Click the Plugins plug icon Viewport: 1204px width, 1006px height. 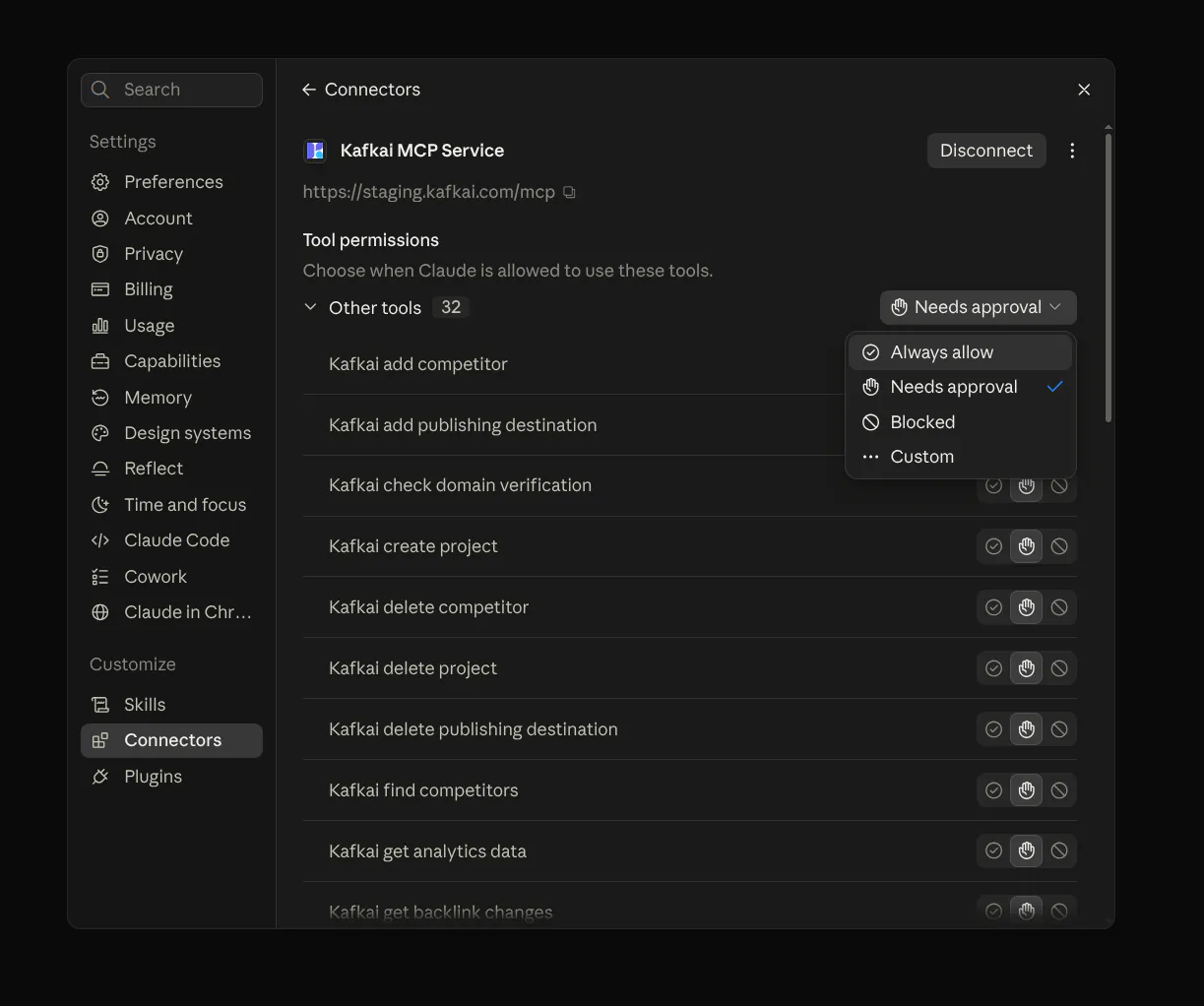100,777
